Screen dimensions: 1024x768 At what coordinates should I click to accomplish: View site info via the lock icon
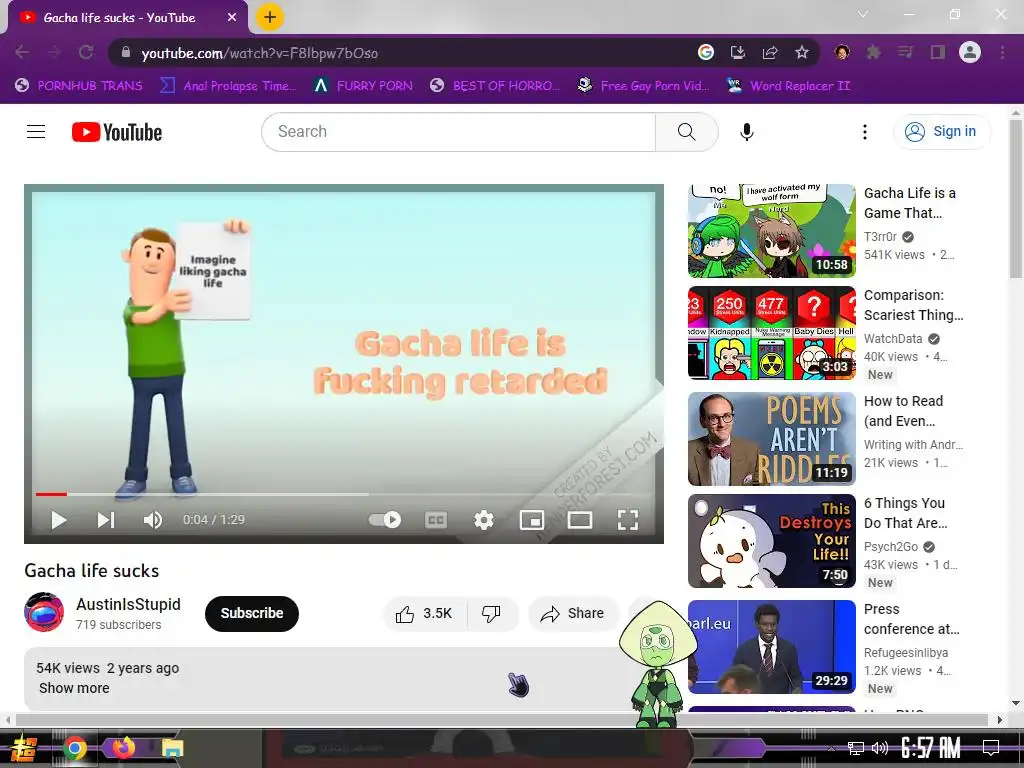coord(126,52)
